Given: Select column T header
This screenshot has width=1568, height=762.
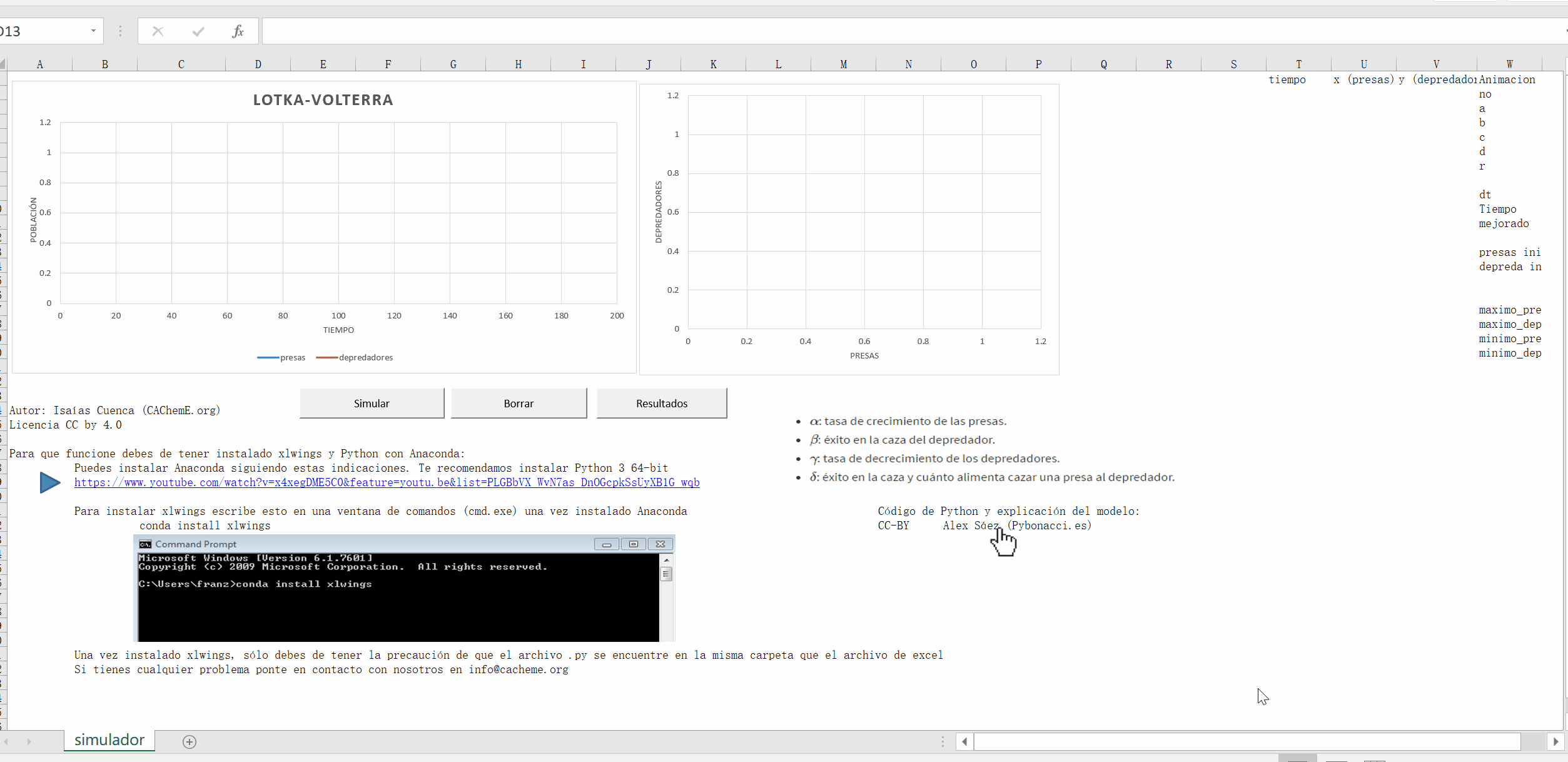Looking at the screenshot, I should pos(1298,64).
